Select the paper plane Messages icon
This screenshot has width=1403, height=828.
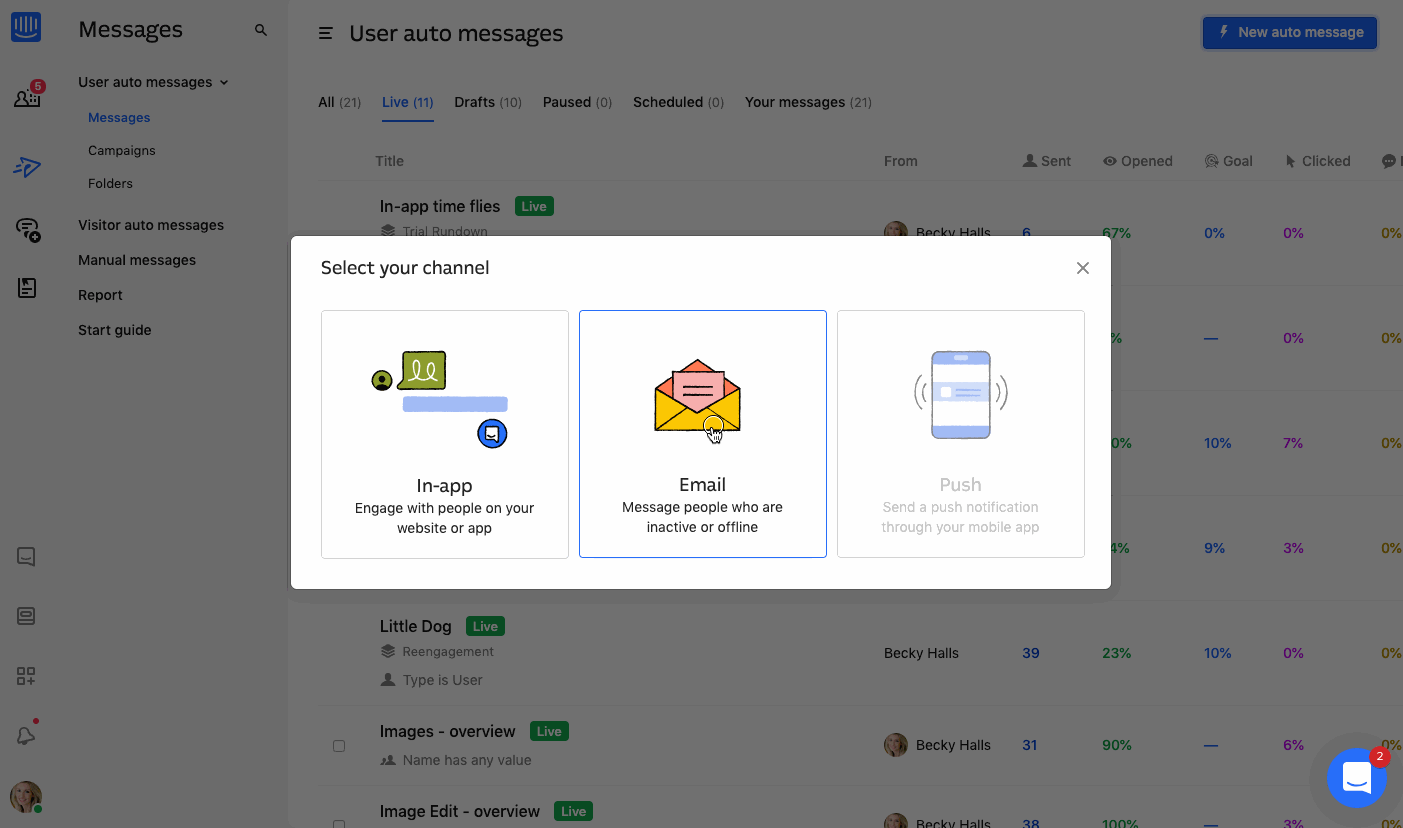point(27,167)
